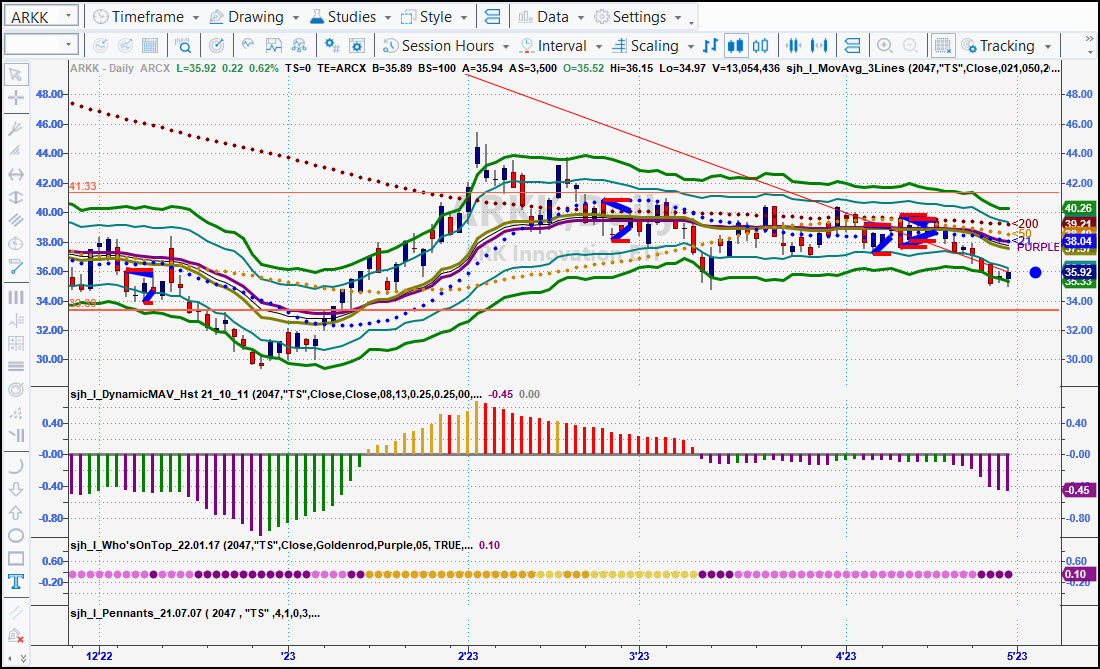Expand the Drawing dropdown arrow
Viewport: 1100px width, 669px height.
click(x=295, y=17)
